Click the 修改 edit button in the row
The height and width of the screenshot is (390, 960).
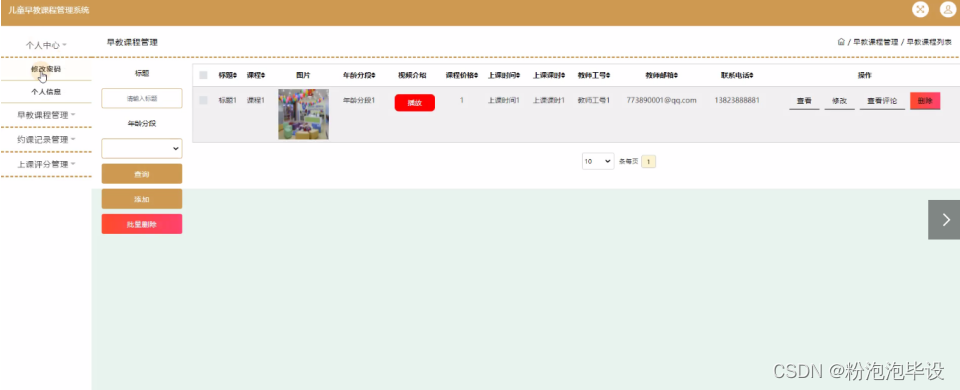pyautogui.click(x=839, y=101)
